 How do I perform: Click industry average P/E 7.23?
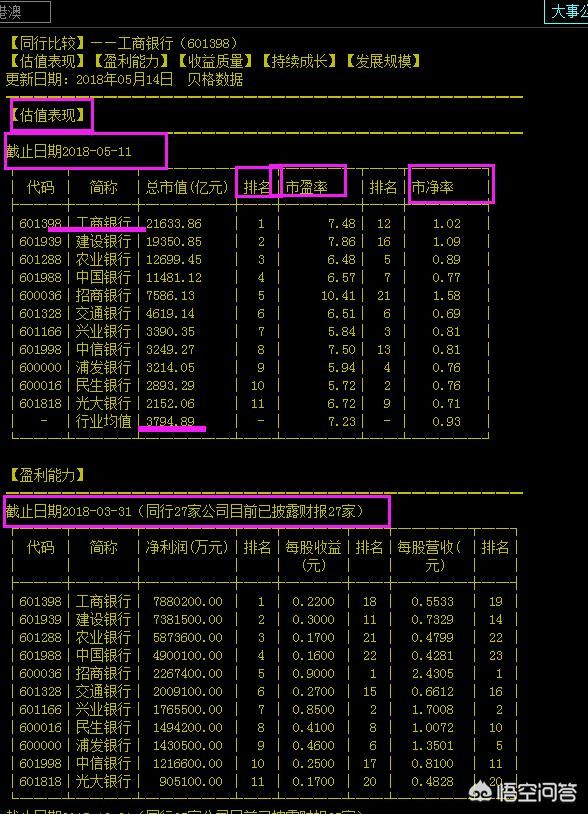click(342, 422)
